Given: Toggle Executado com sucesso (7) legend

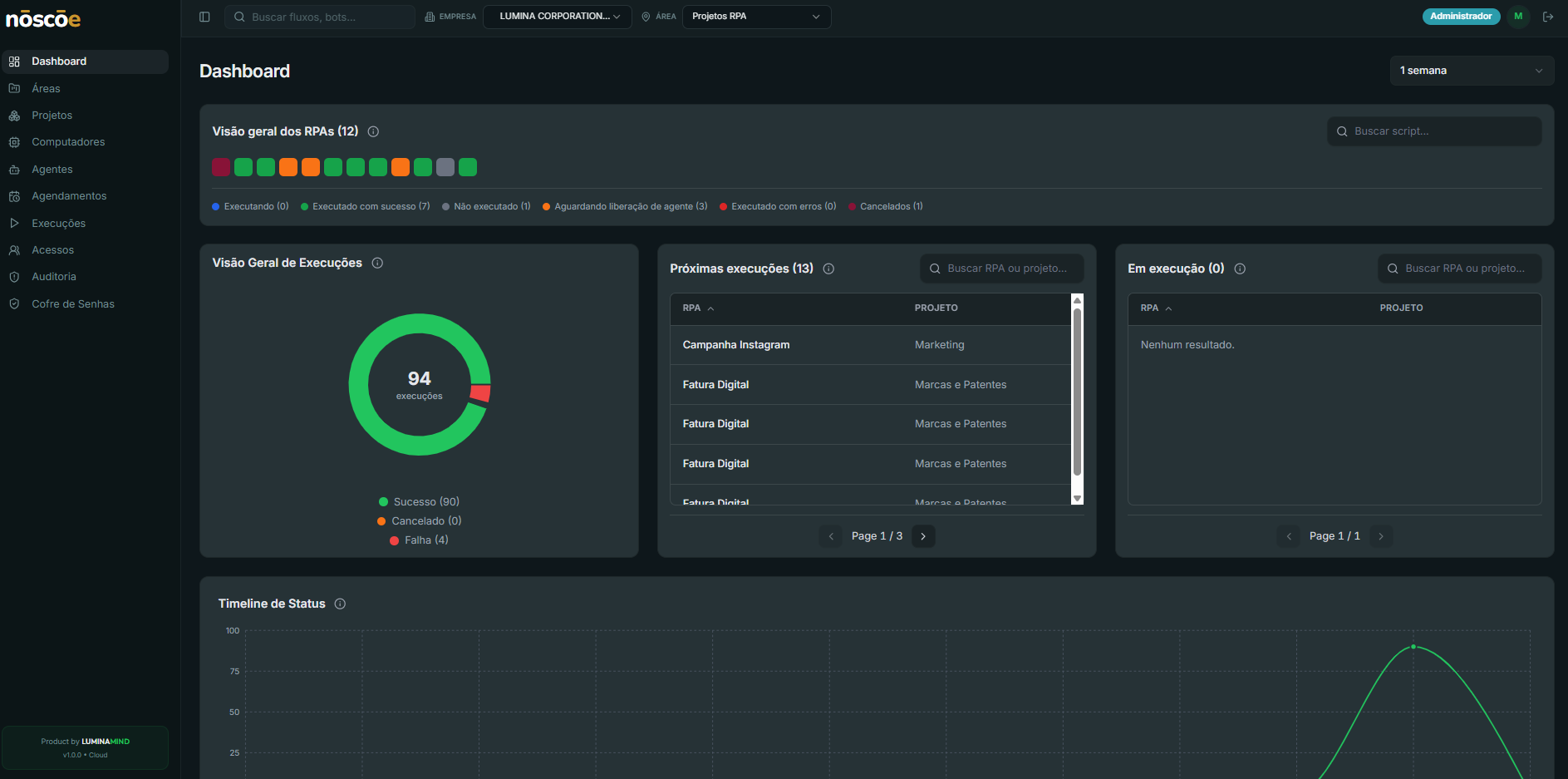Looking at the screenshot, I should (x=365, y=206).
